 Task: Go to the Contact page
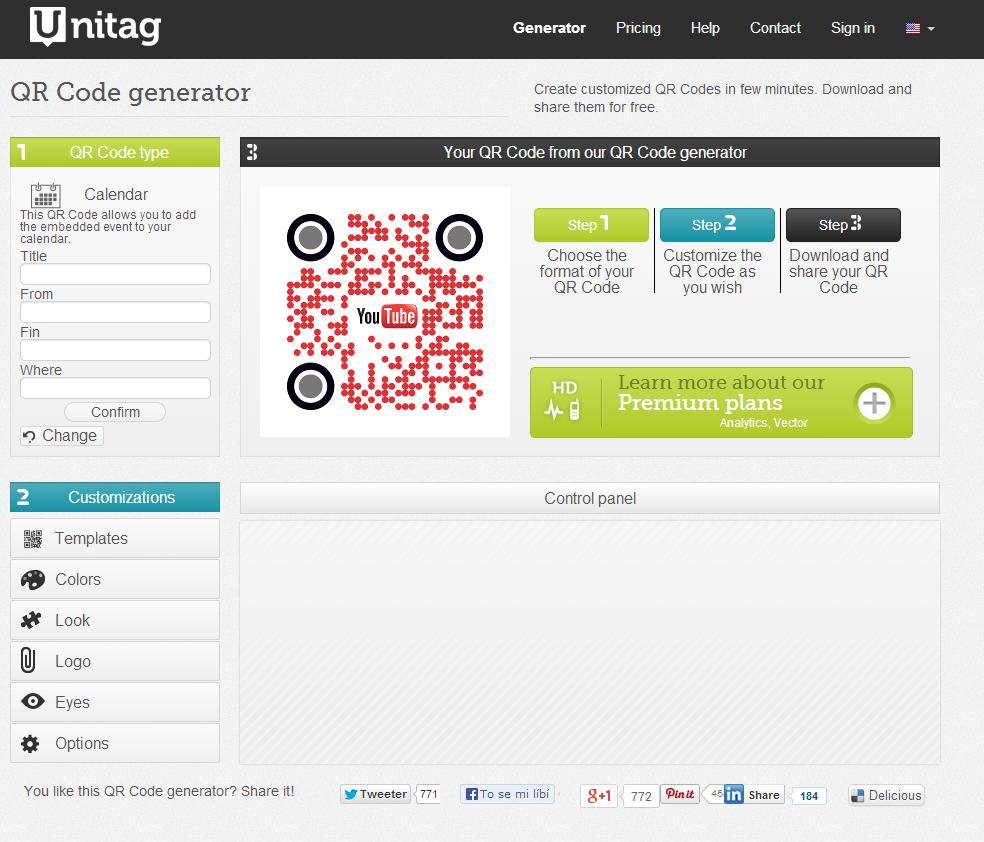[x=775, y=28]
